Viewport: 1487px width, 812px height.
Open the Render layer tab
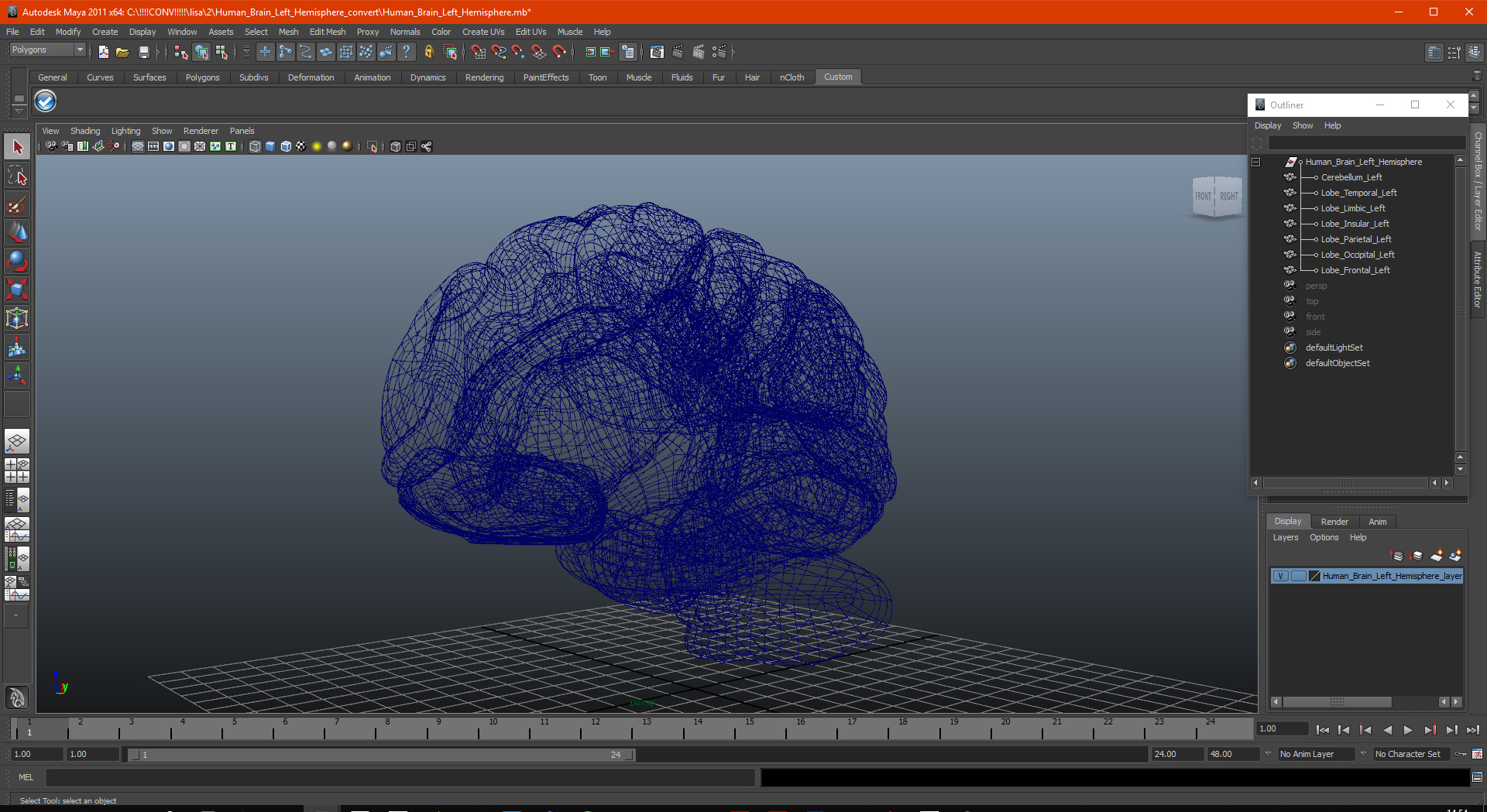(x=1334, y=522)
